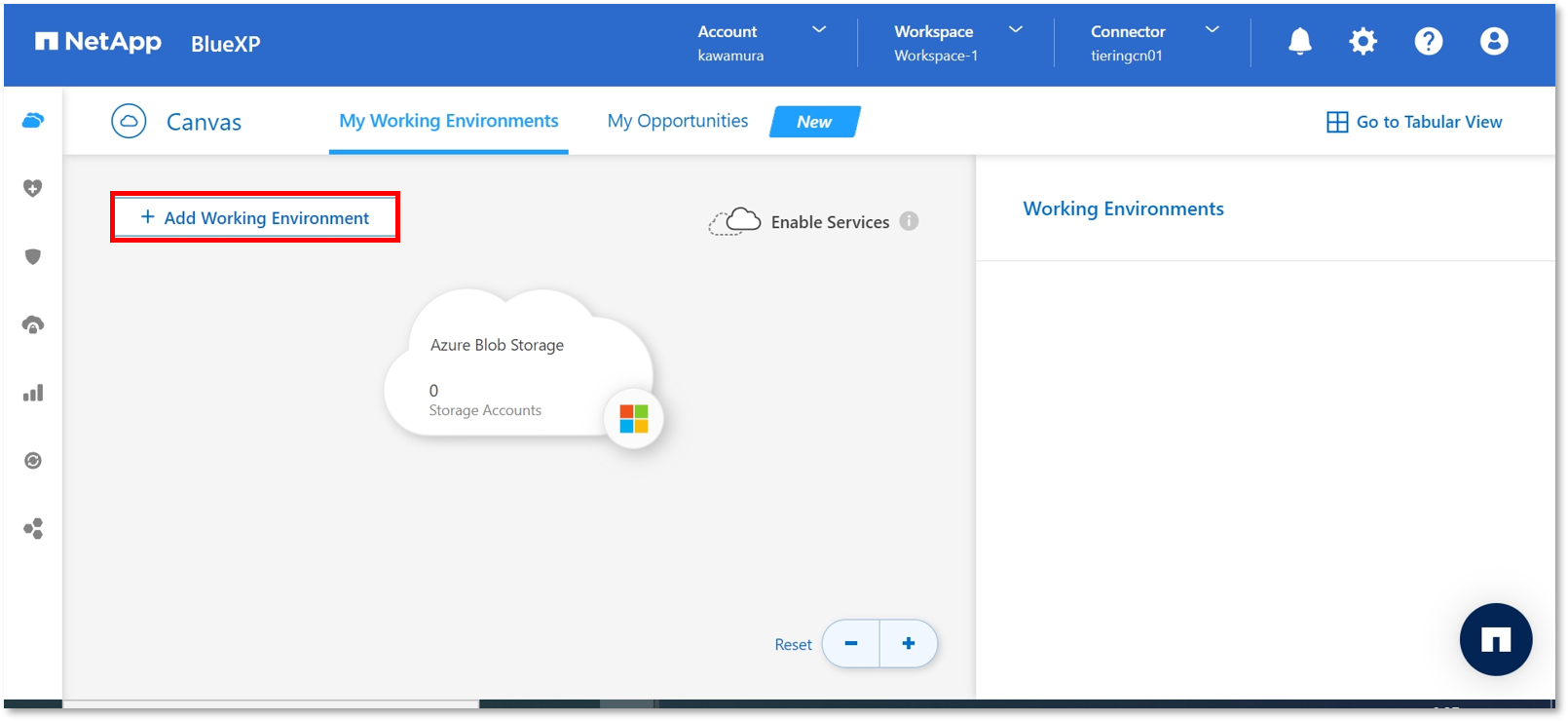Screen dimensions: 1568x721
Task: Click the Enable Services info icon
Action: (x=909, y=221)
